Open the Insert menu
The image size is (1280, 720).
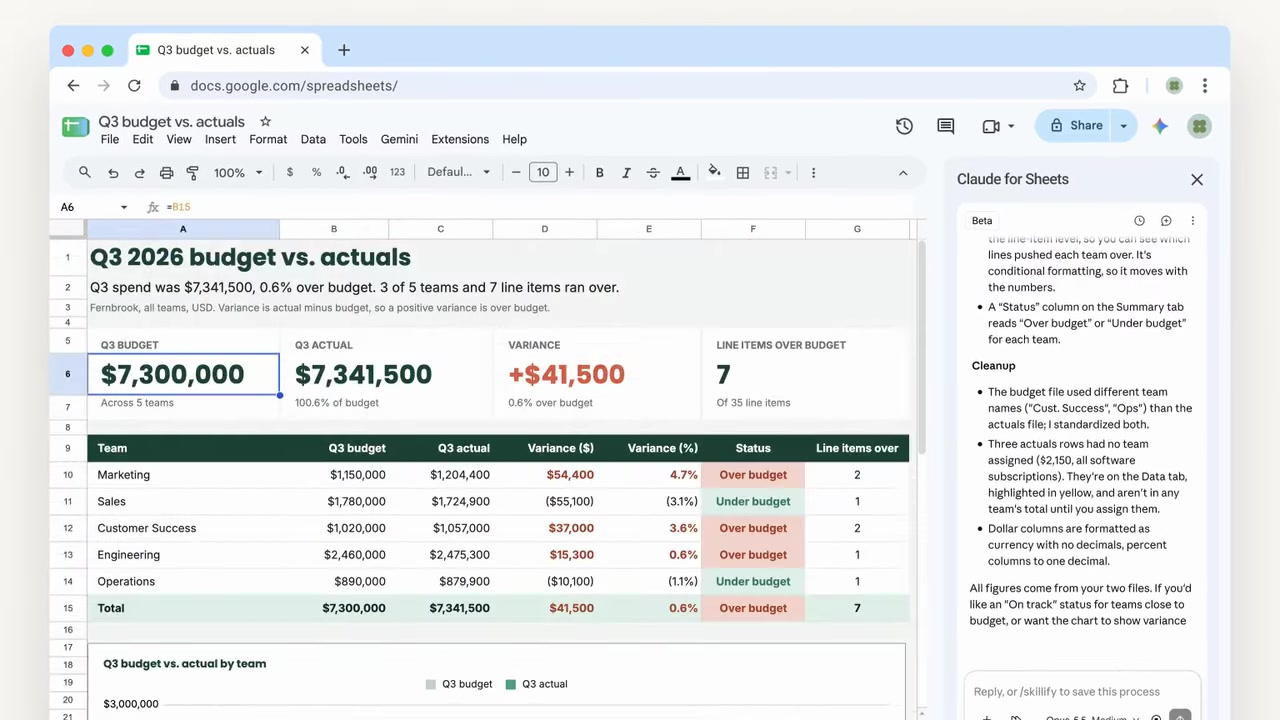tap(220, 139)
